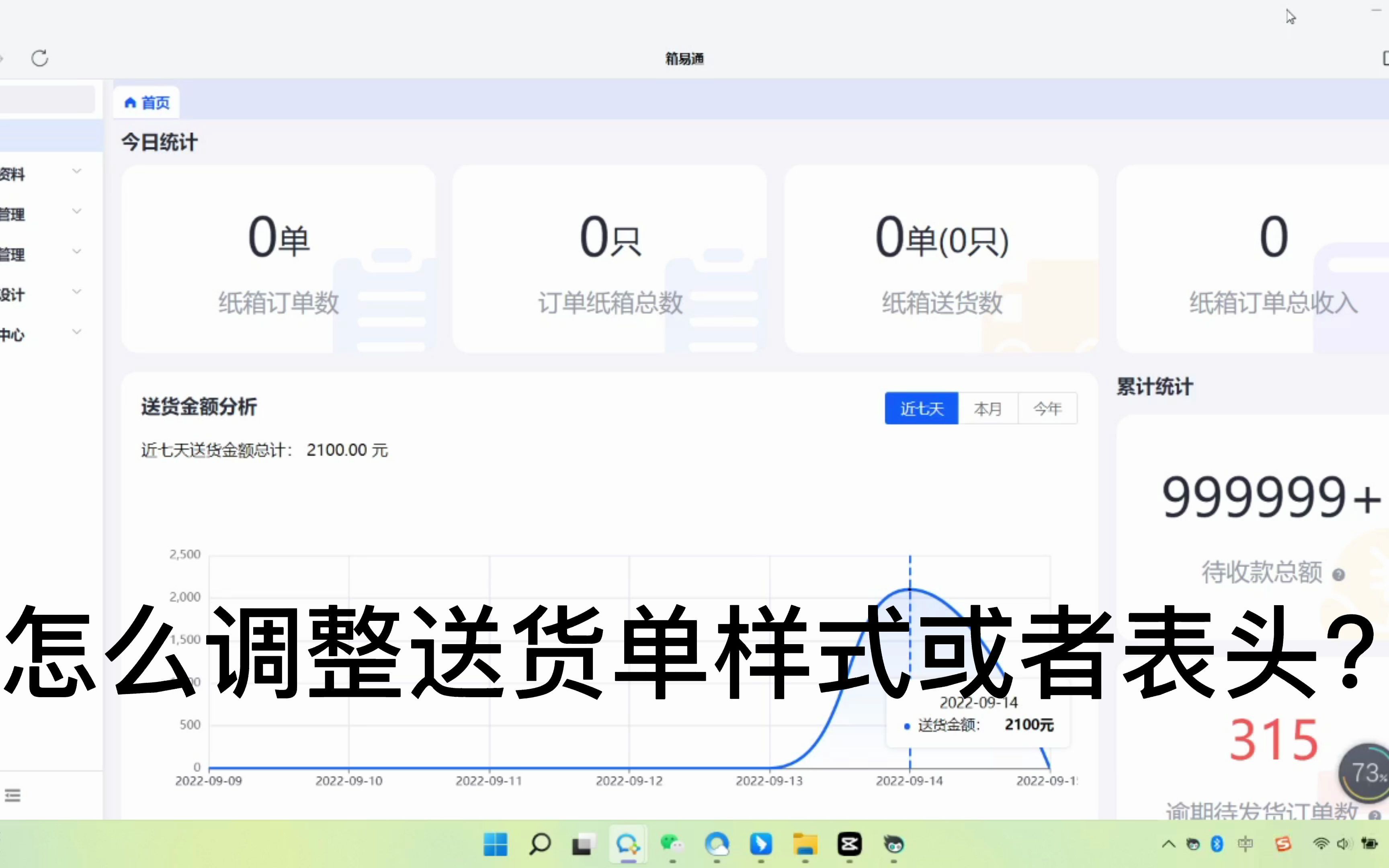1389x868 pixels.
Task: Open the 首页 home tab
Action: (147, 103)
